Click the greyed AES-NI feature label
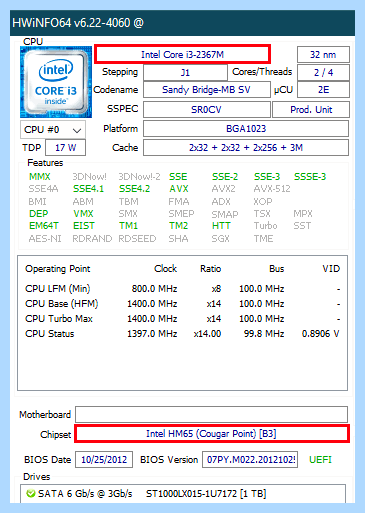 tap(45, 239)
